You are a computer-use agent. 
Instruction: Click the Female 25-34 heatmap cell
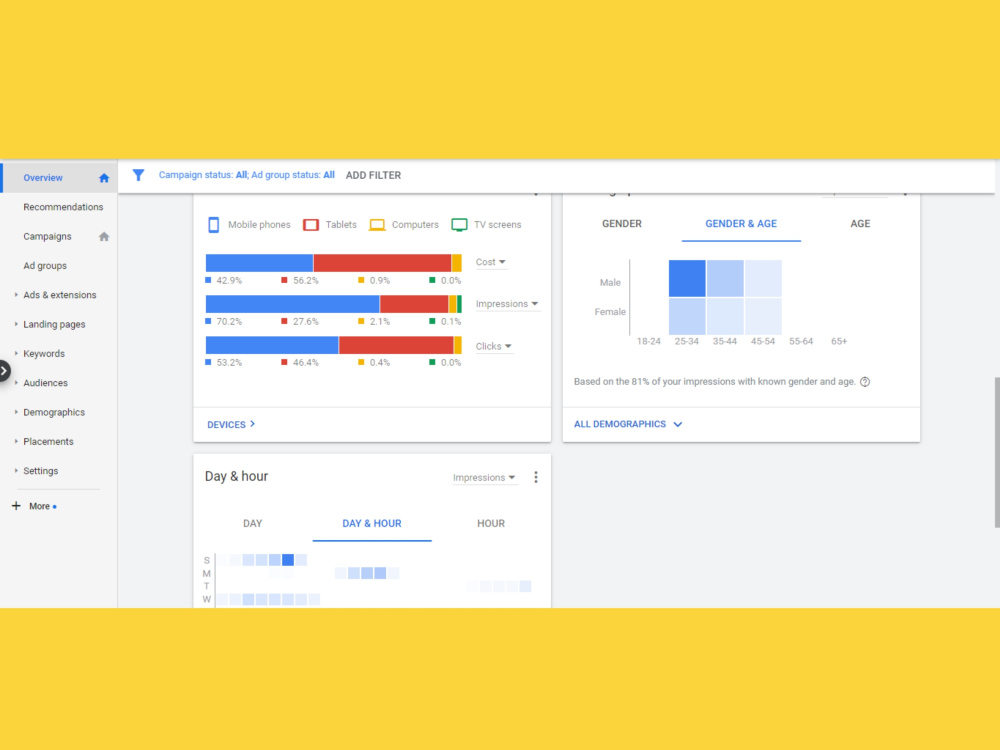687,316
